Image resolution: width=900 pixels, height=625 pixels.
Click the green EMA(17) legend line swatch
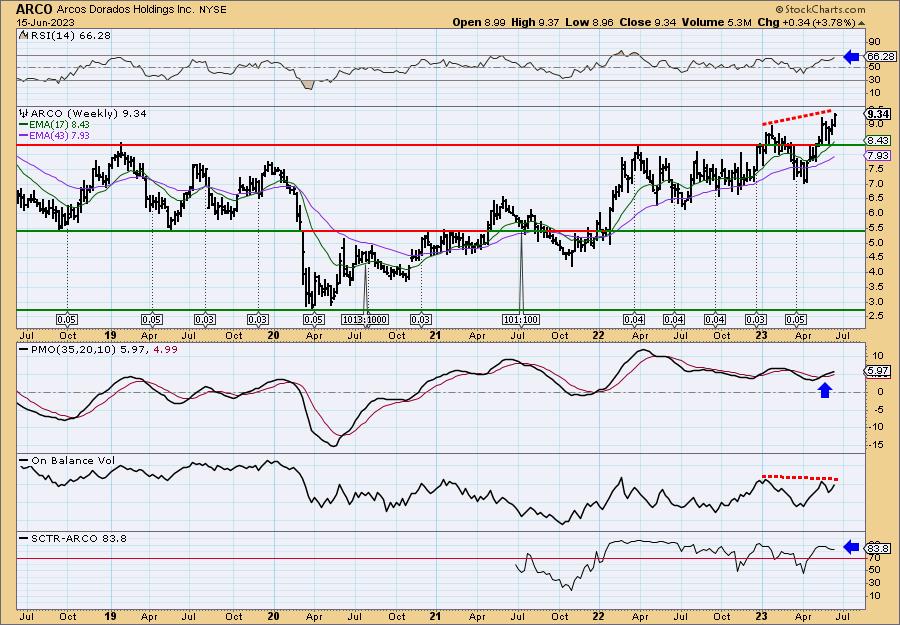click(x=23, y=125)
